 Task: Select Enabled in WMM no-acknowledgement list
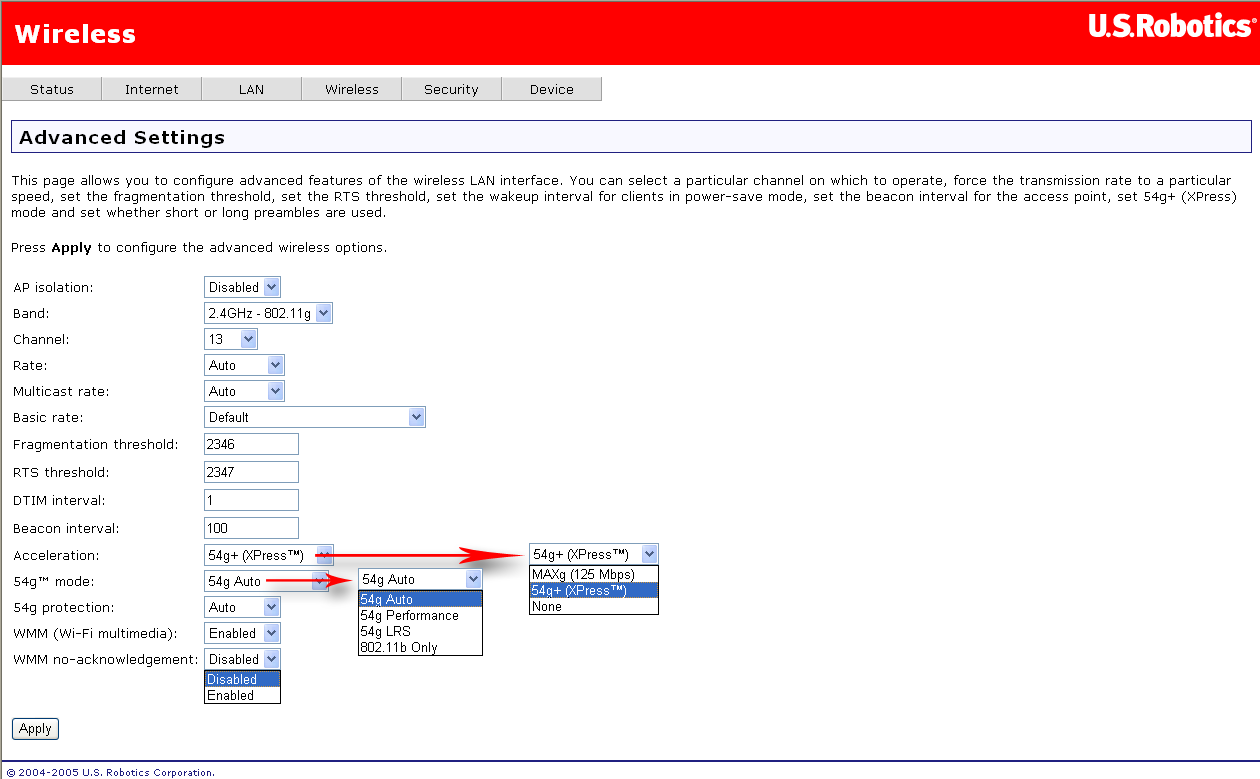pyautogui.click(x=242, y=695)
